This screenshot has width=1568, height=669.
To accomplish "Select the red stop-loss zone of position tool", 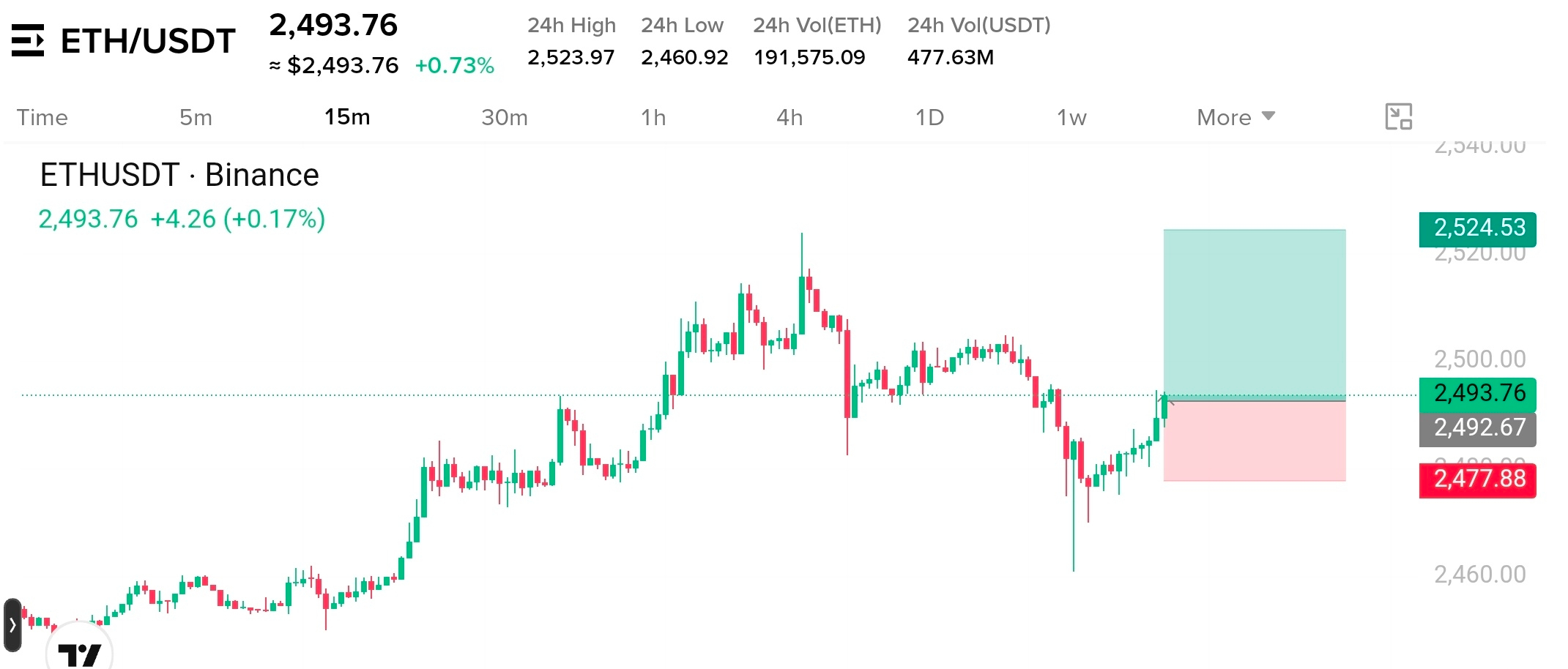I will [x=1255, y=441].
